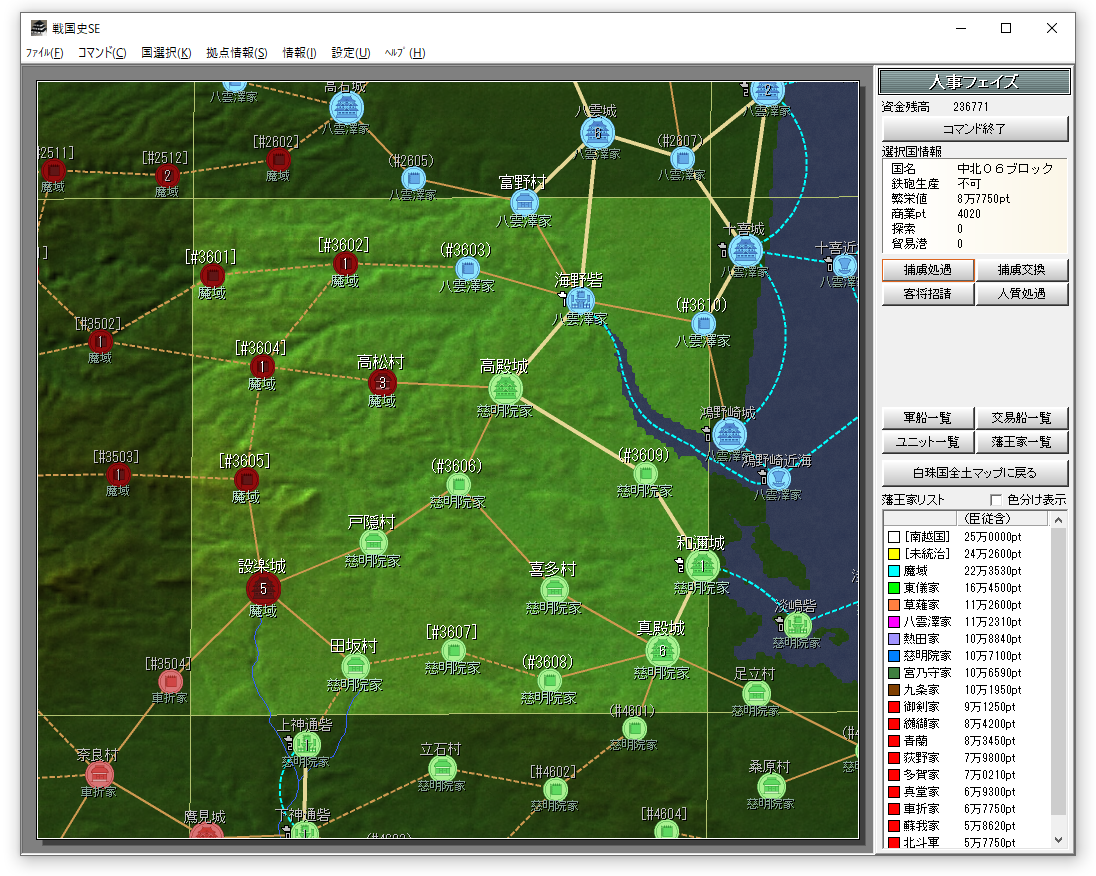Screen dimensions: 1096x876
Task: Click the magenta swatch for 八雲澤家
Action: 894,622
